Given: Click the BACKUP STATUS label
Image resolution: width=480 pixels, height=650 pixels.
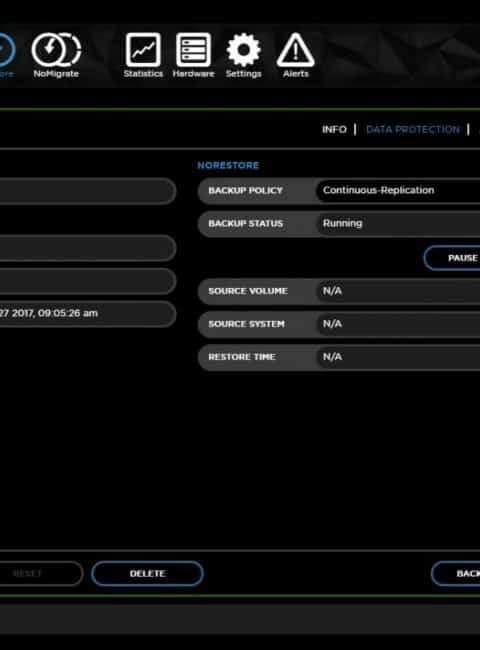Looking at the screenshot, I should (x=245, y=224).
